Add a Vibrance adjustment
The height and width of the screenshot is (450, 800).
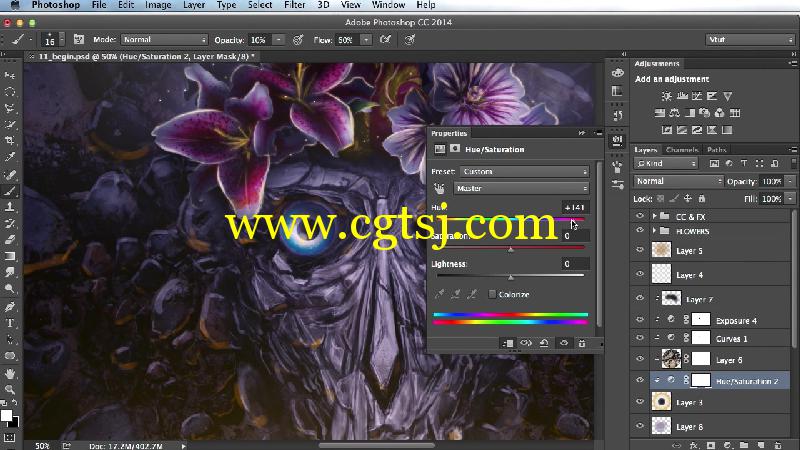coord(728,96)
